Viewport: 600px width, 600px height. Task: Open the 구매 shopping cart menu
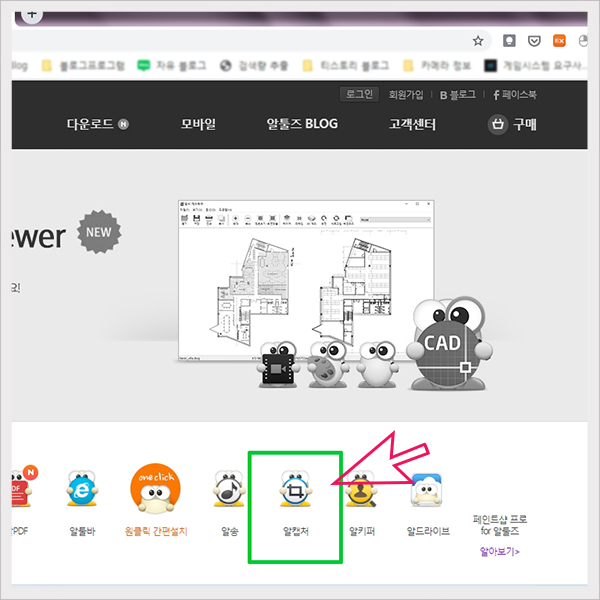point(512,124)
